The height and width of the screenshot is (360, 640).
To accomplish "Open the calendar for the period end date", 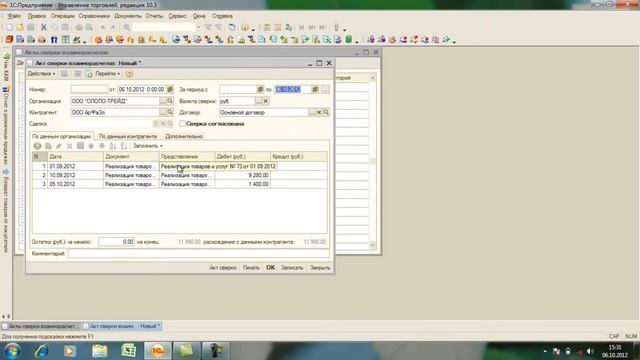I will tap(315, 89).
